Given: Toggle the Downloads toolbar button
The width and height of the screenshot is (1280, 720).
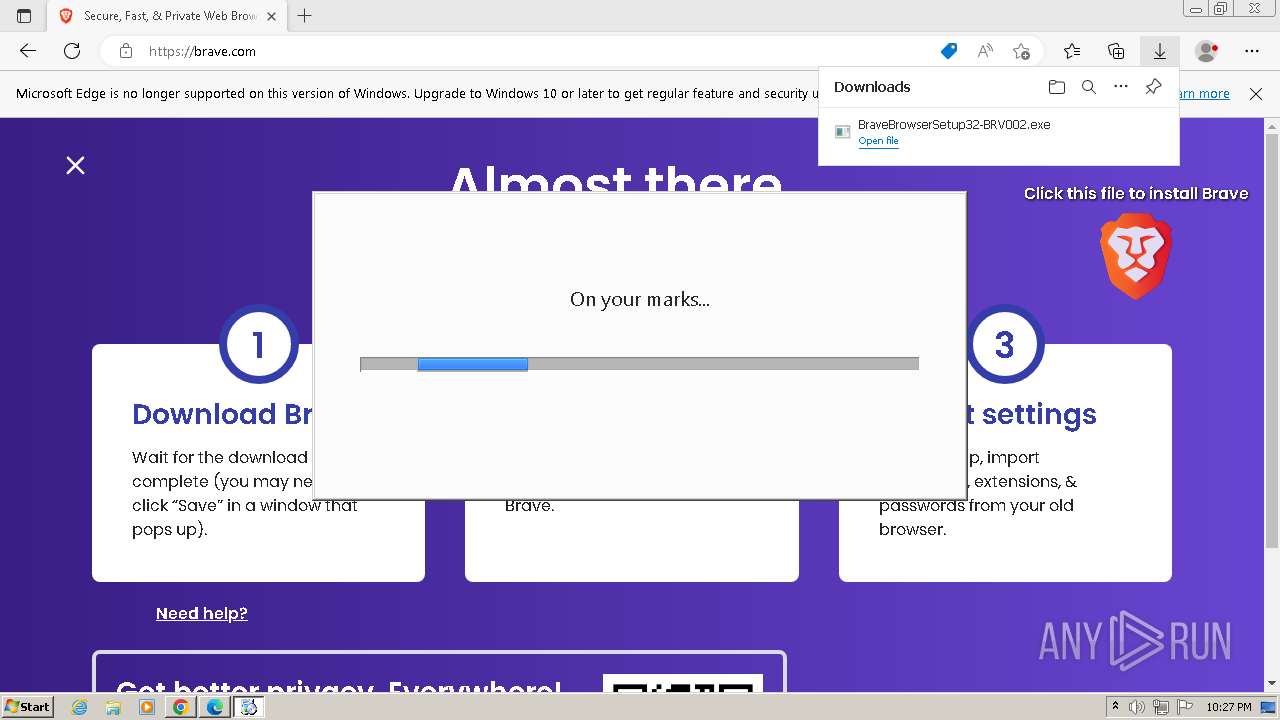Looking at the screenshot, I should (1160, 51).
